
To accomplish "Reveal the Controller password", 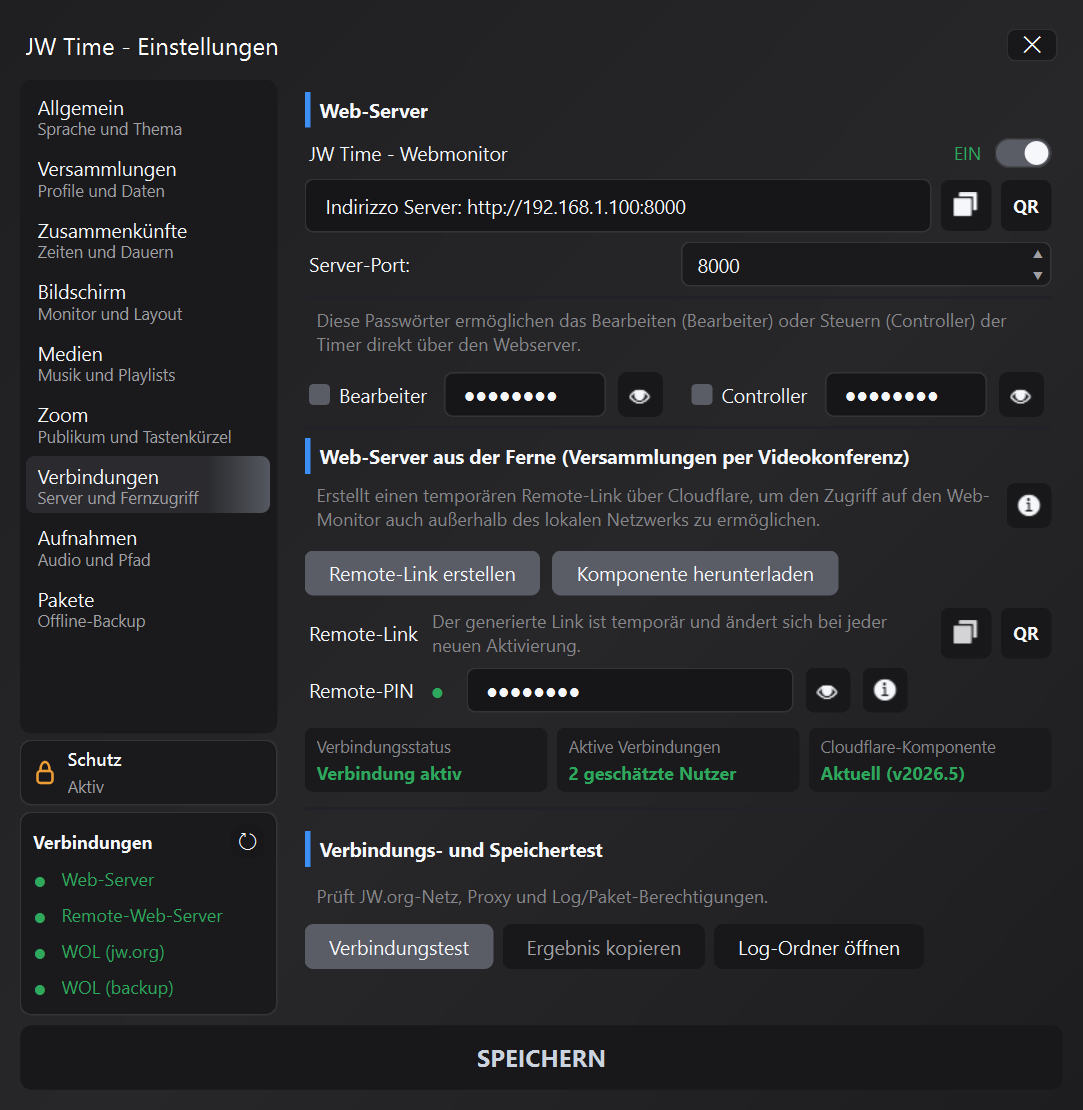I will [1020, 395].
